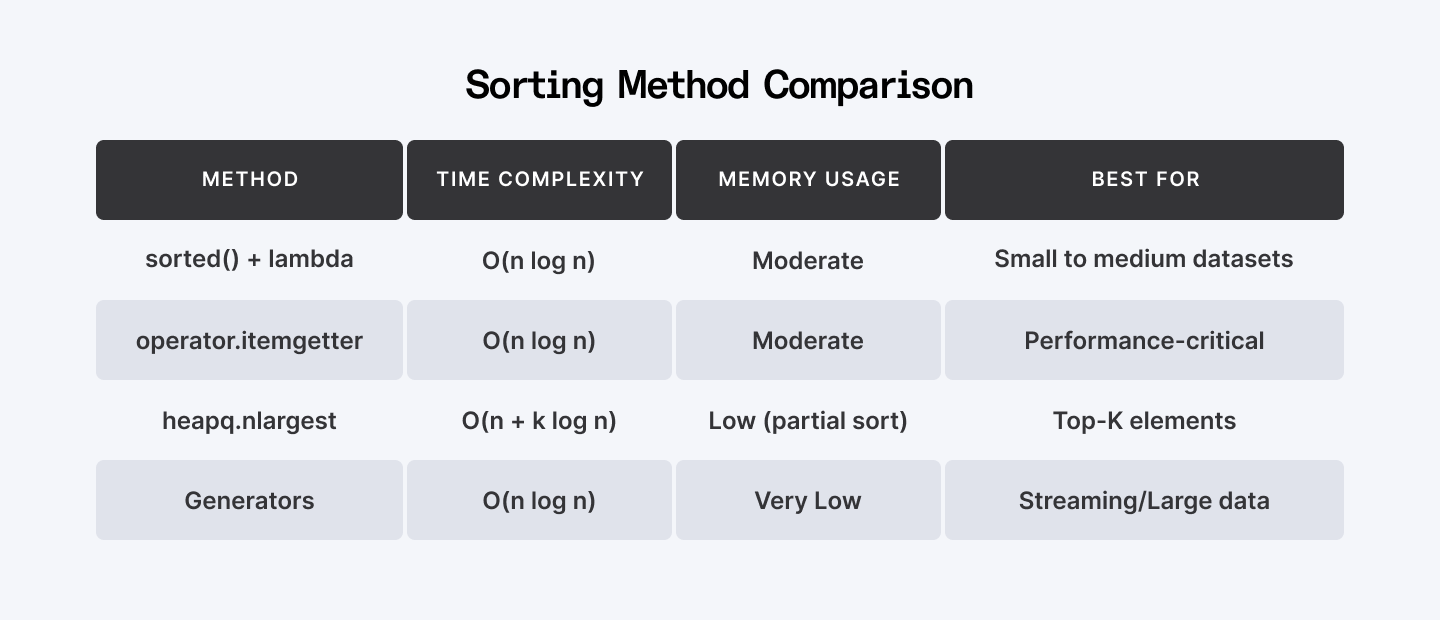Select the 'Performance-critical' cell
This screenshot has height=620, width=1440.
tap(1144, 340)
